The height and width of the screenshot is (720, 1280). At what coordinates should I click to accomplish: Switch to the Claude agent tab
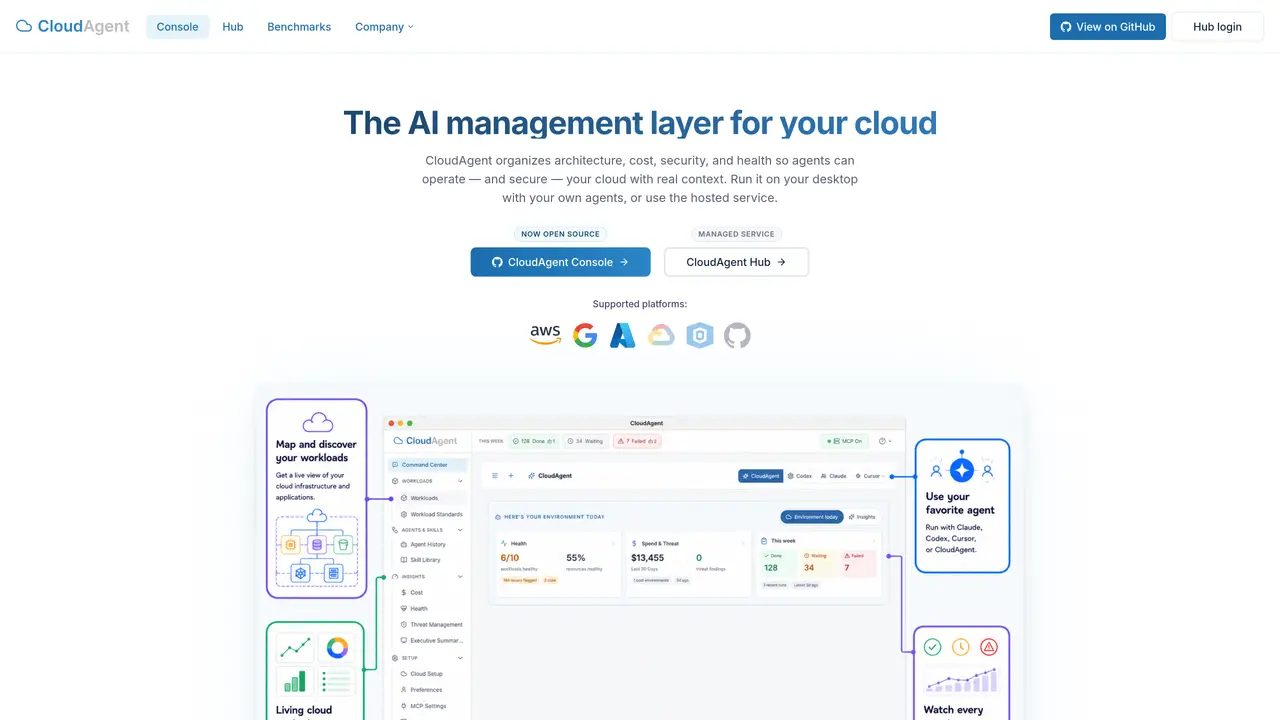tap(834, 476)
